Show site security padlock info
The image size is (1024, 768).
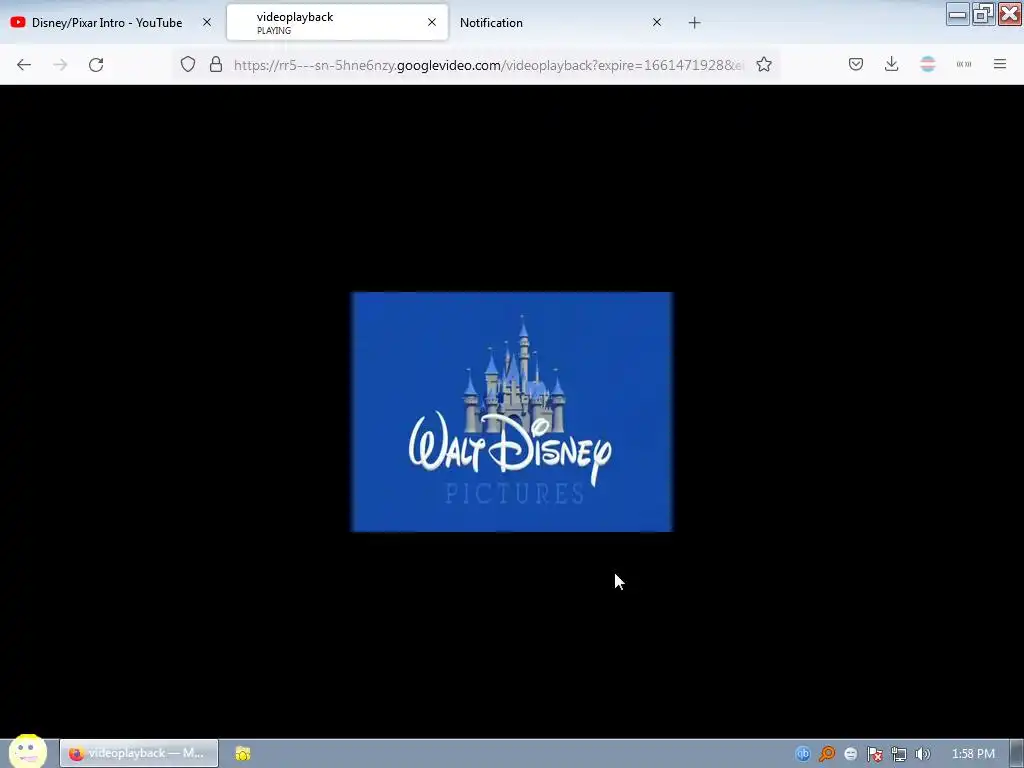(216, 65)
